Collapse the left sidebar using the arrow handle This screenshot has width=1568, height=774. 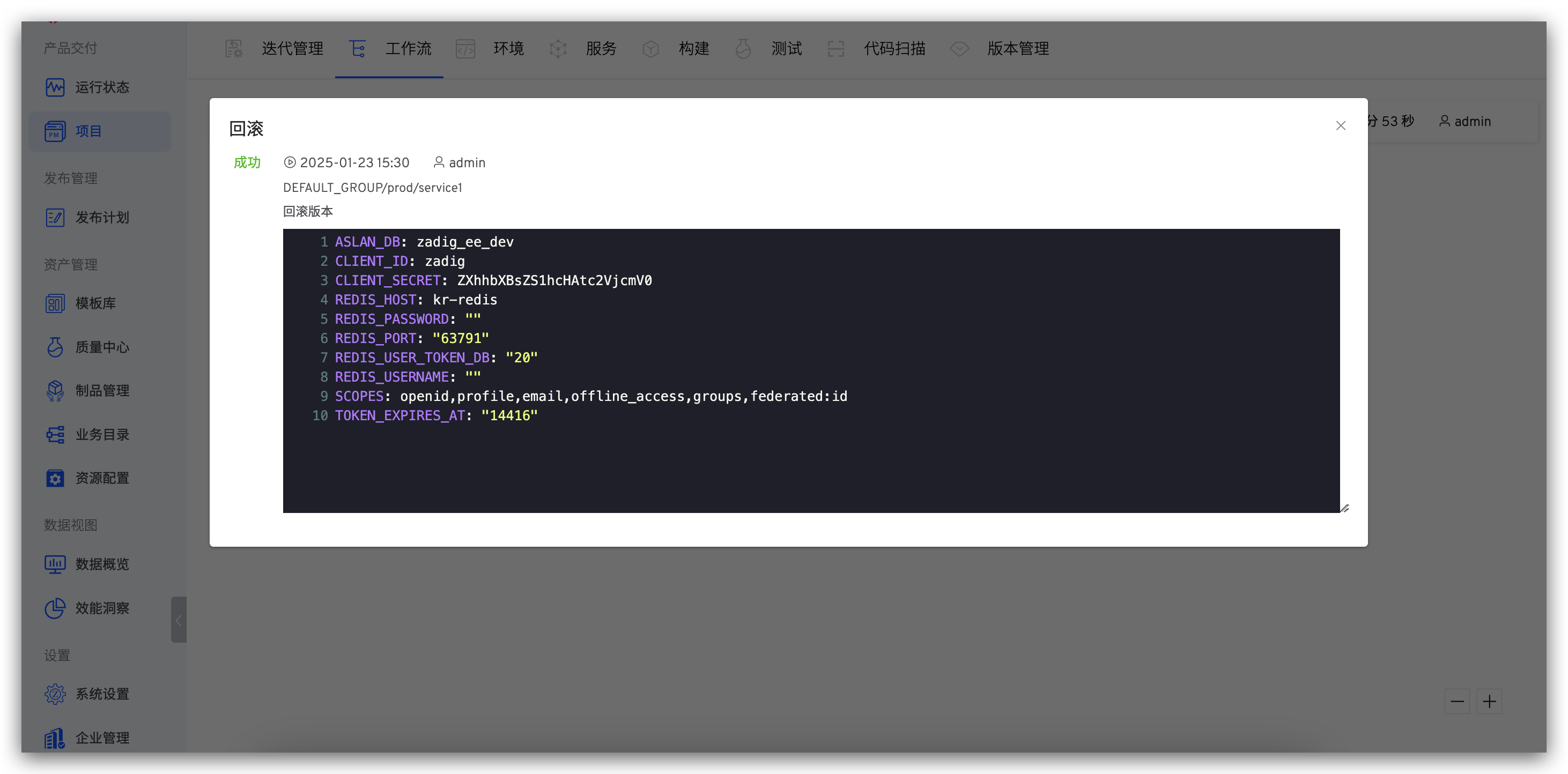tap(179, 620)
